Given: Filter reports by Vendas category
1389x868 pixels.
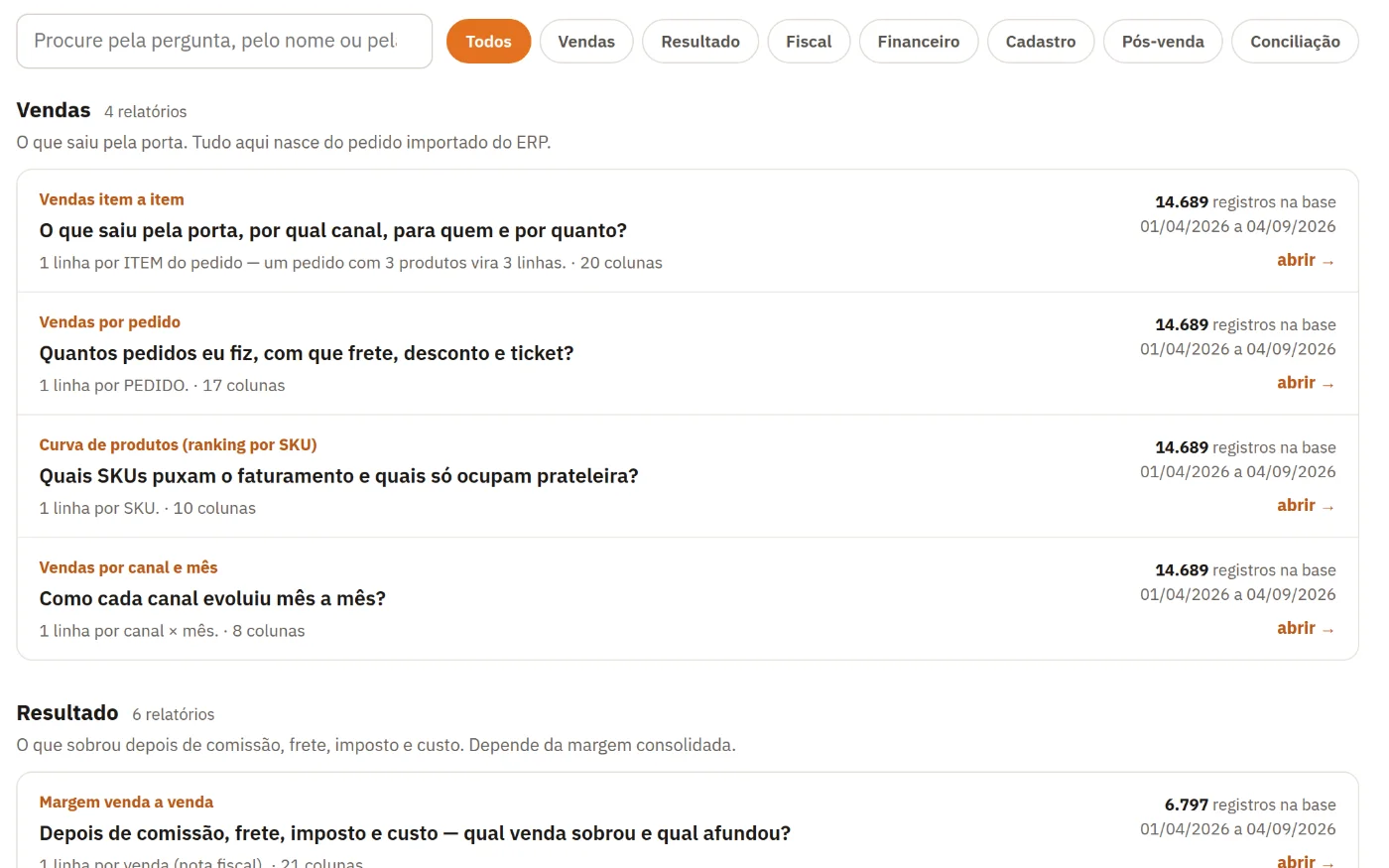Looking at the screenshot, I should pyautogui.click(x=586, y=42).
